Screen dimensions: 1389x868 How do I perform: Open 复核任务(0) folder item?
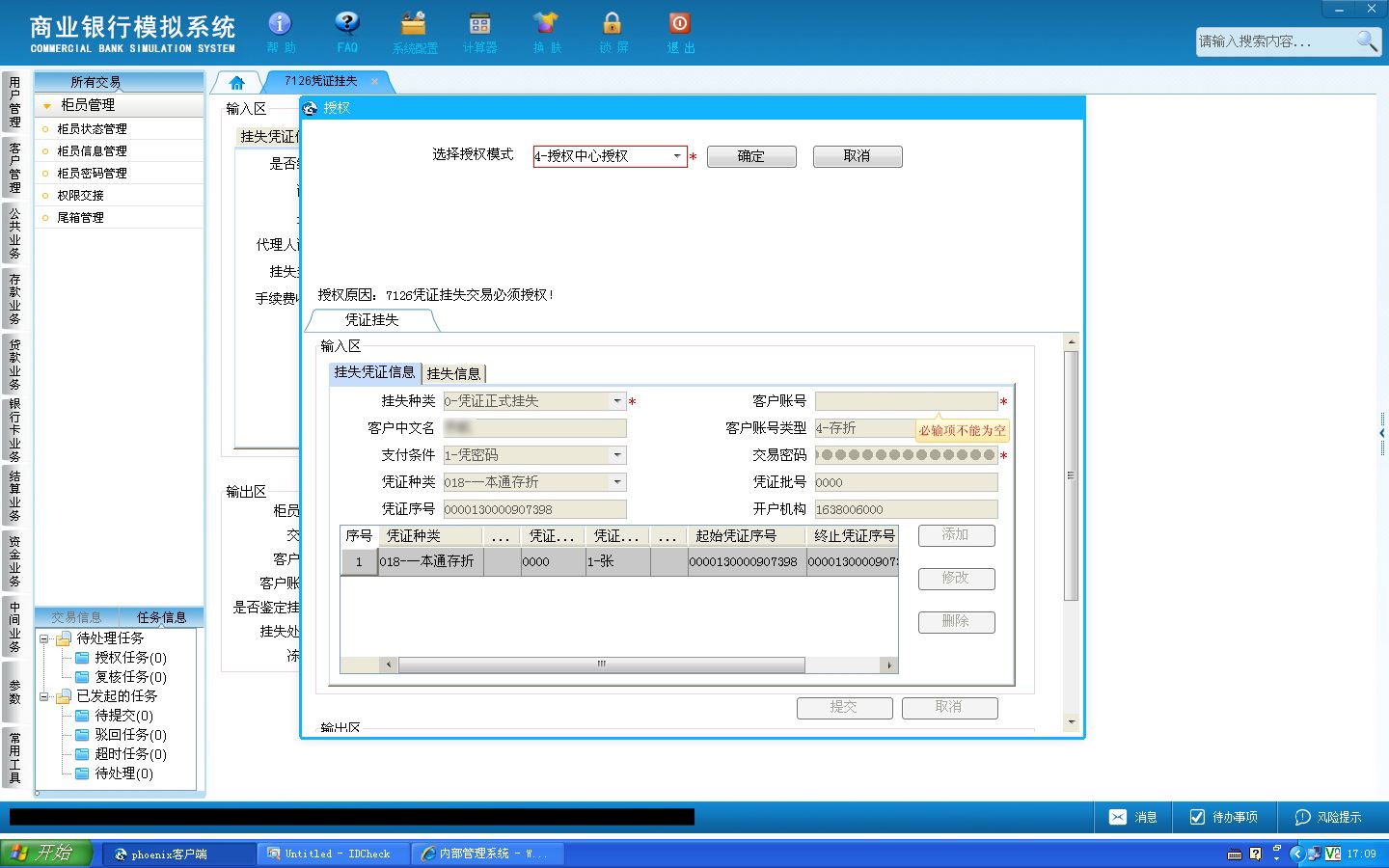coord(121,677)
